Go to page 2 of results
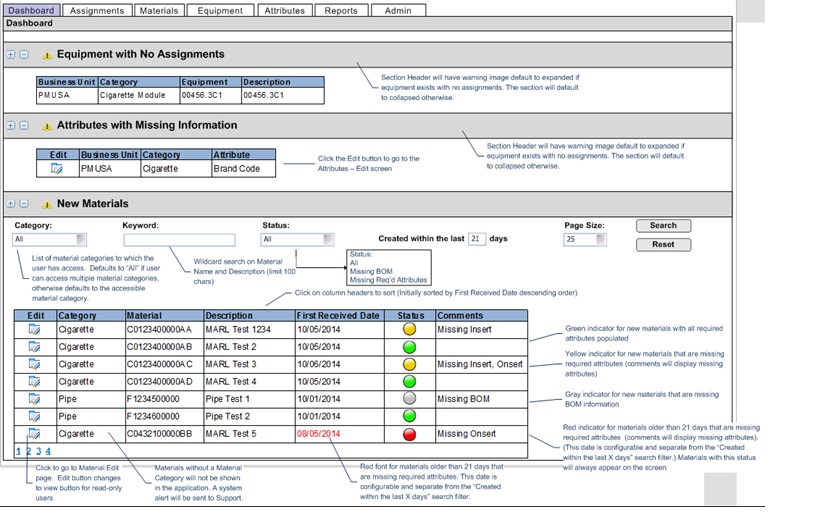The width and height of the screenshot is (815, 524). click(28, 452)
